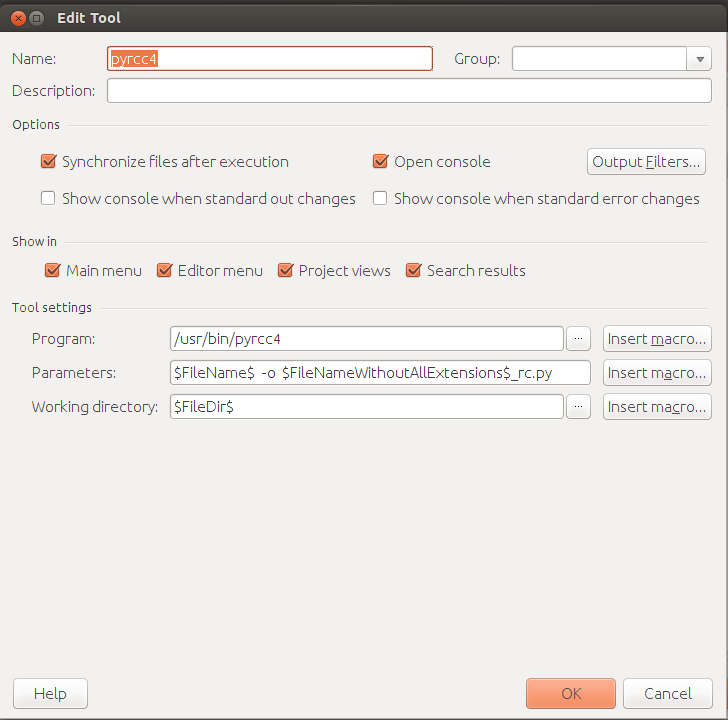This screenshot has width=728, height=720.
Task: Enable Show console when standard out changes
Action: point(48,198)
